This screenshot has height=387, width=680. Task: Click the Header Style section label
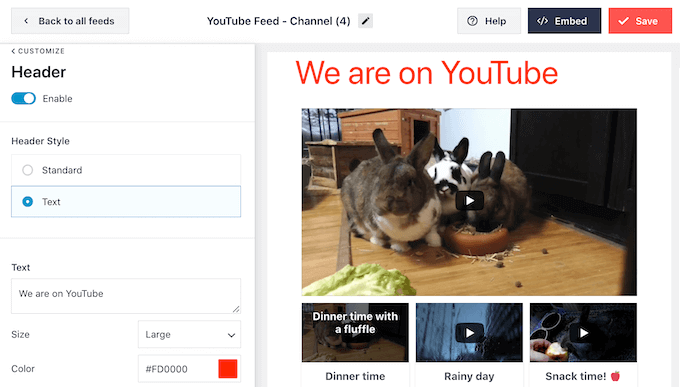pos(40,141)
